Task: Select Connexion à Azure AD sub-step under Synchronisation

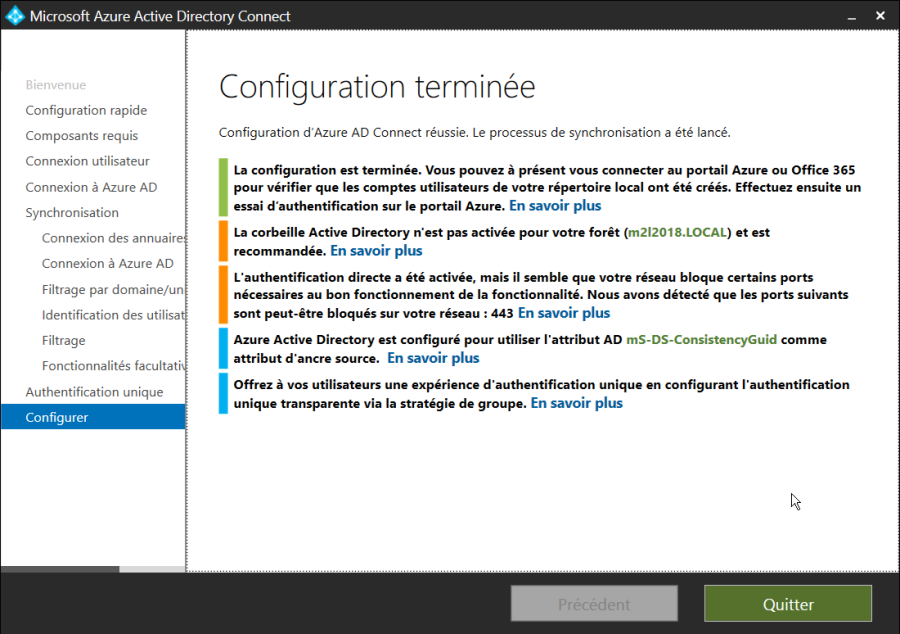Action: tap(107, 263)
